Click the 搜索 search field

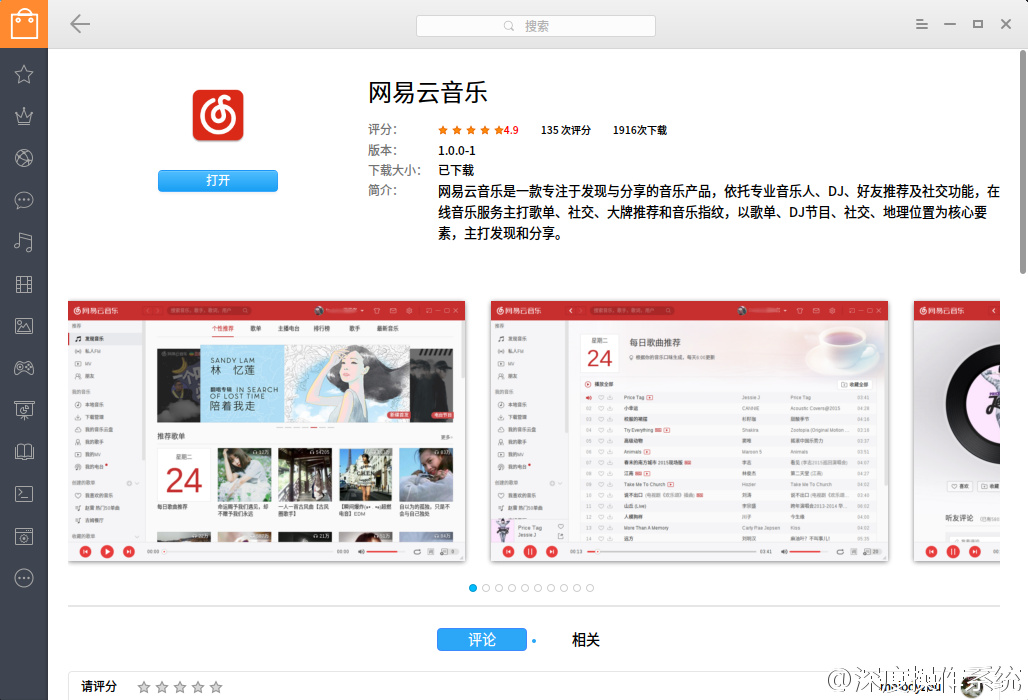pyautogui.click(x=536, y=26)
